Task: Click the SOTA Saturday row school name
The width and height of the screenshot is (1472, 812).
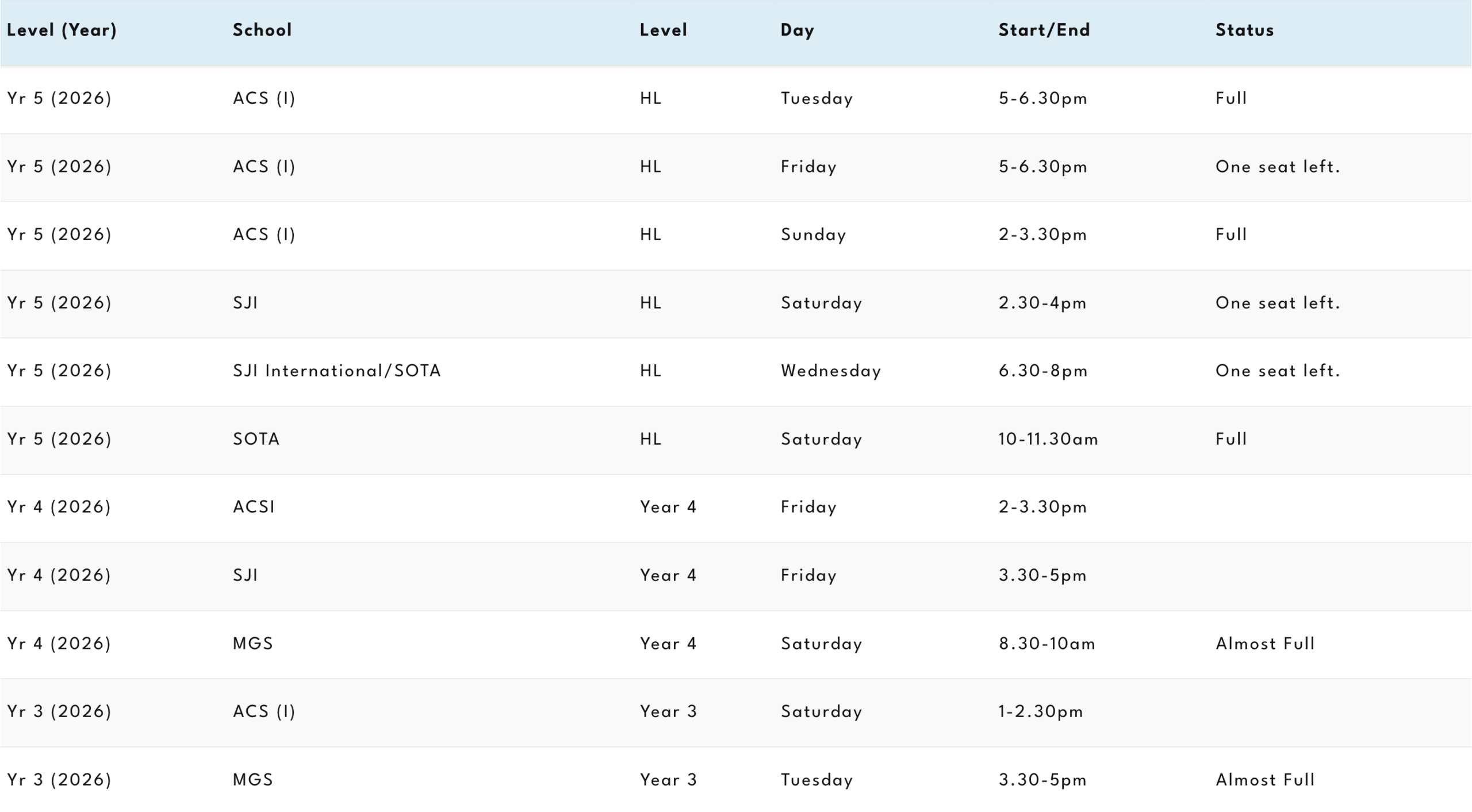Action: [256, 439]
